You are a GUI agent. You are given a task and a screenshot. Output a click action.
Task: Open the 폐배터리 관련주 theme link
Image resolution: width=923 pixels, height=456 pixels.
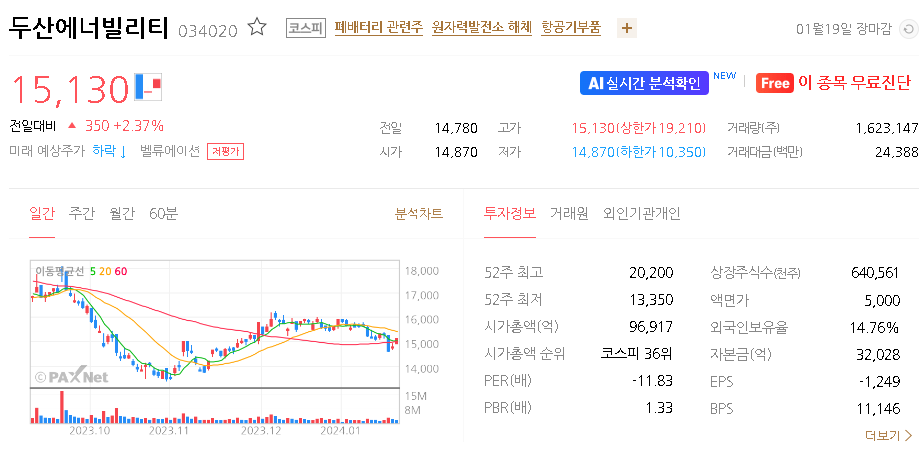379,28
